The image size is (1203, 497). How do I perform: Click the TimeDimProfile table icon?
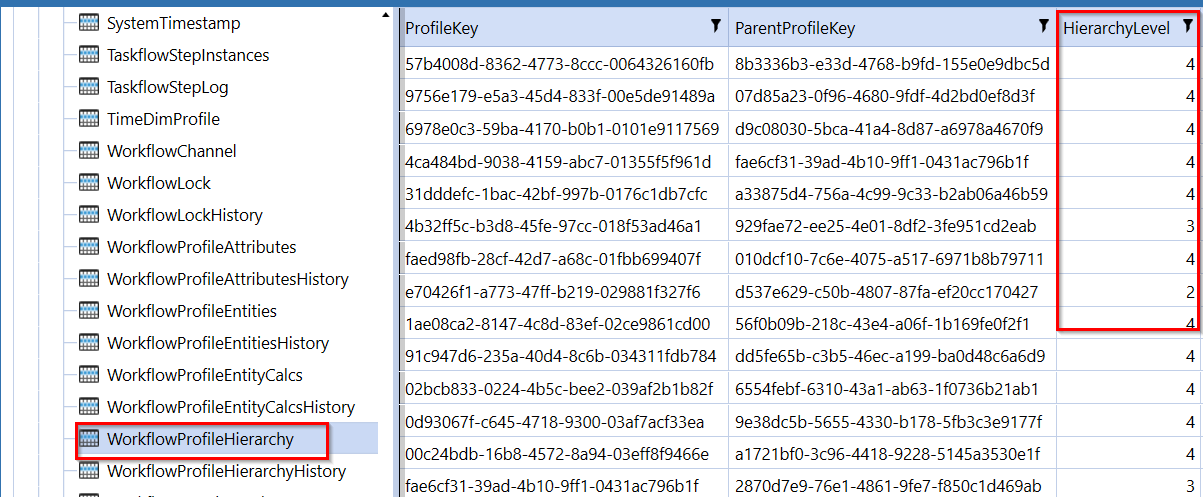(88, 119)
